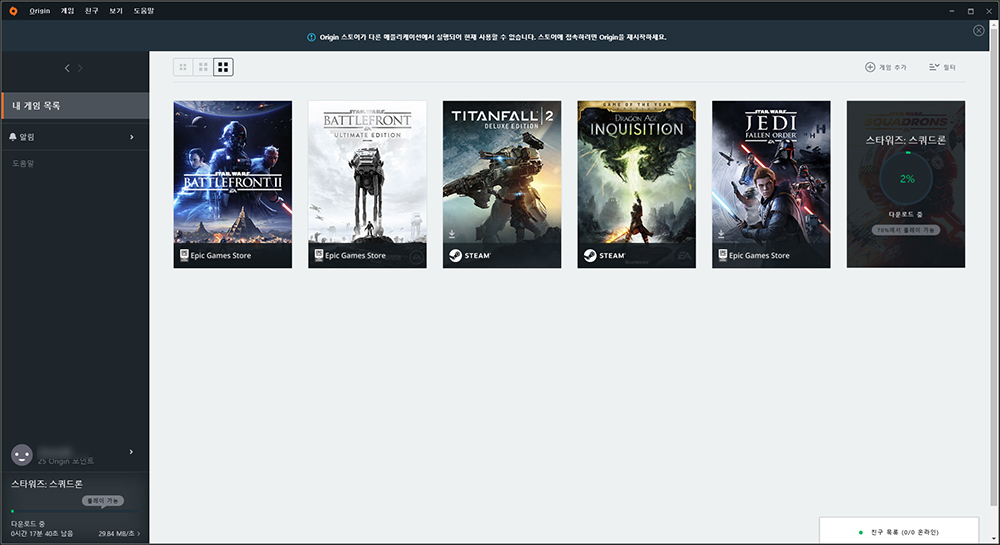The width and height of the screenshot is (1000, 545).
Task: Click download arrow icon on Titanfall 2
Action: tap(452, 235)
